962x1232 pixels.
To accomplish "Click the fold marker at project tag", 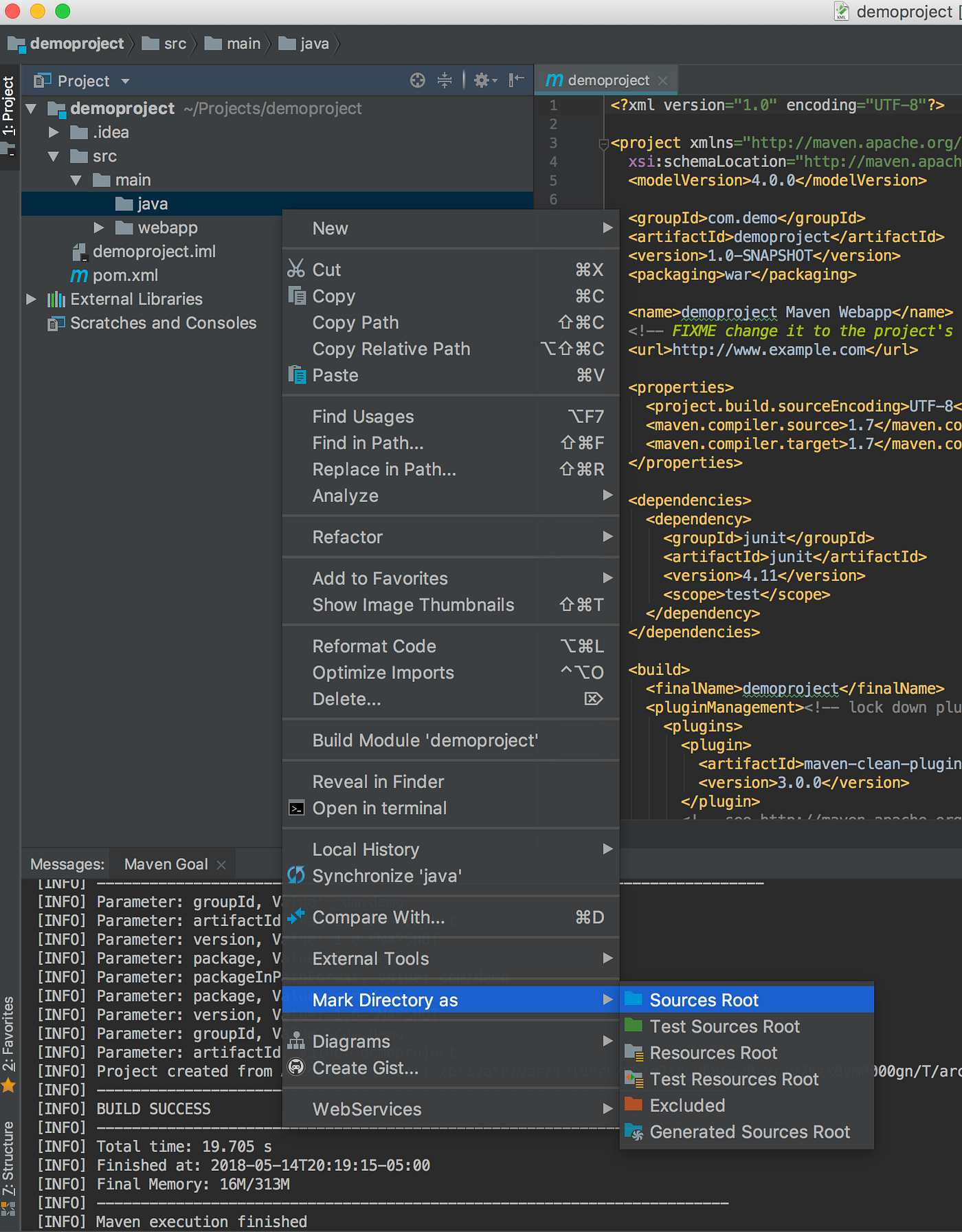I will point(603,144).
